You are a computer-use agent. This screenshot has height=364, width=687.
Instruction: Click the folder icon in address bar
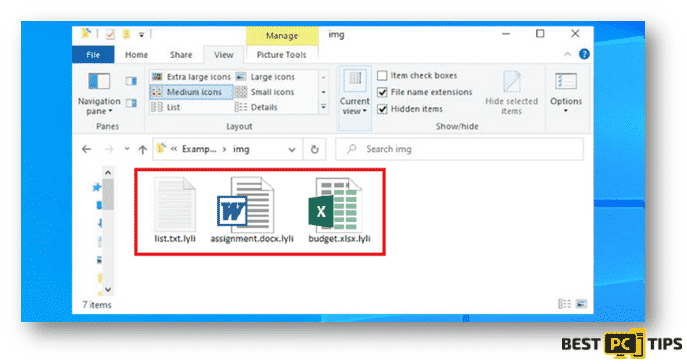pos(161,148)
